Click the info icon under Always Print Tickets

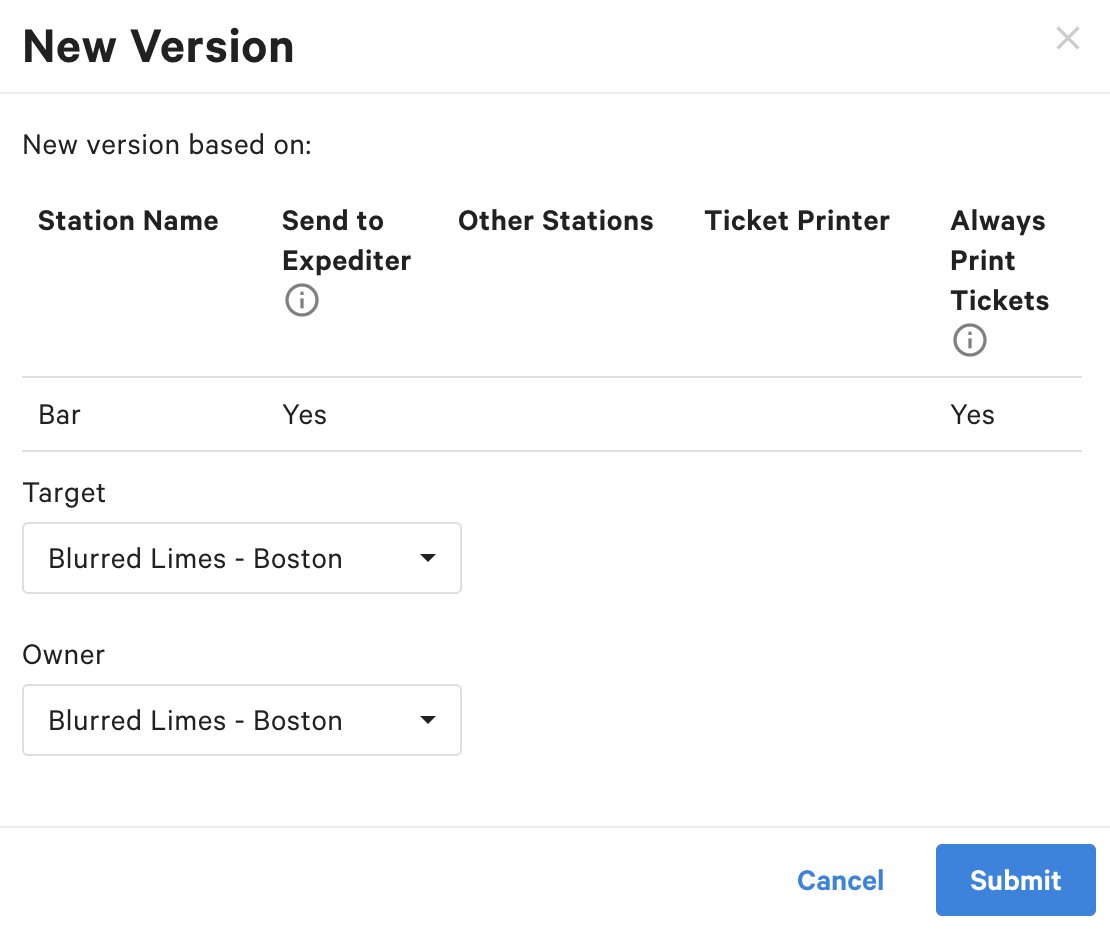pos(969,340)
